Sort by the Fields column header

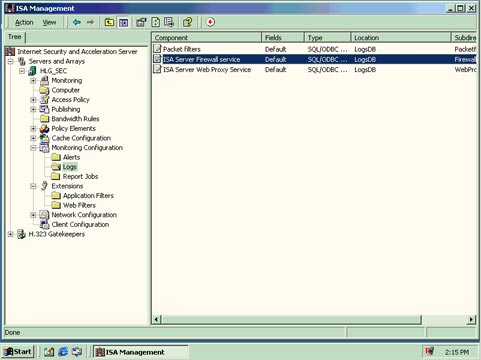tap(283, 37)
